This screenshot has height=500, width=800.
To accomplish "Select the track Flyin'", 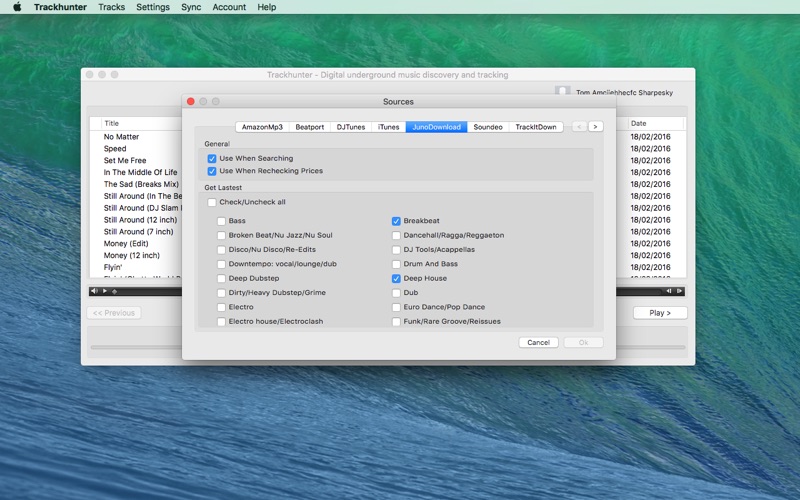I will (113, 267).
